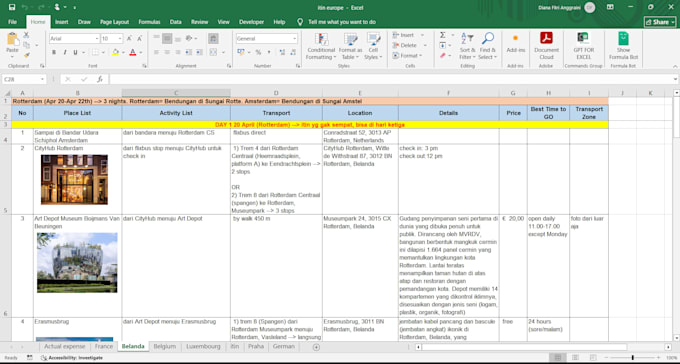Open Find & Select magnifier icon
The height and width of the screenshot is (364, 680).
488,38
